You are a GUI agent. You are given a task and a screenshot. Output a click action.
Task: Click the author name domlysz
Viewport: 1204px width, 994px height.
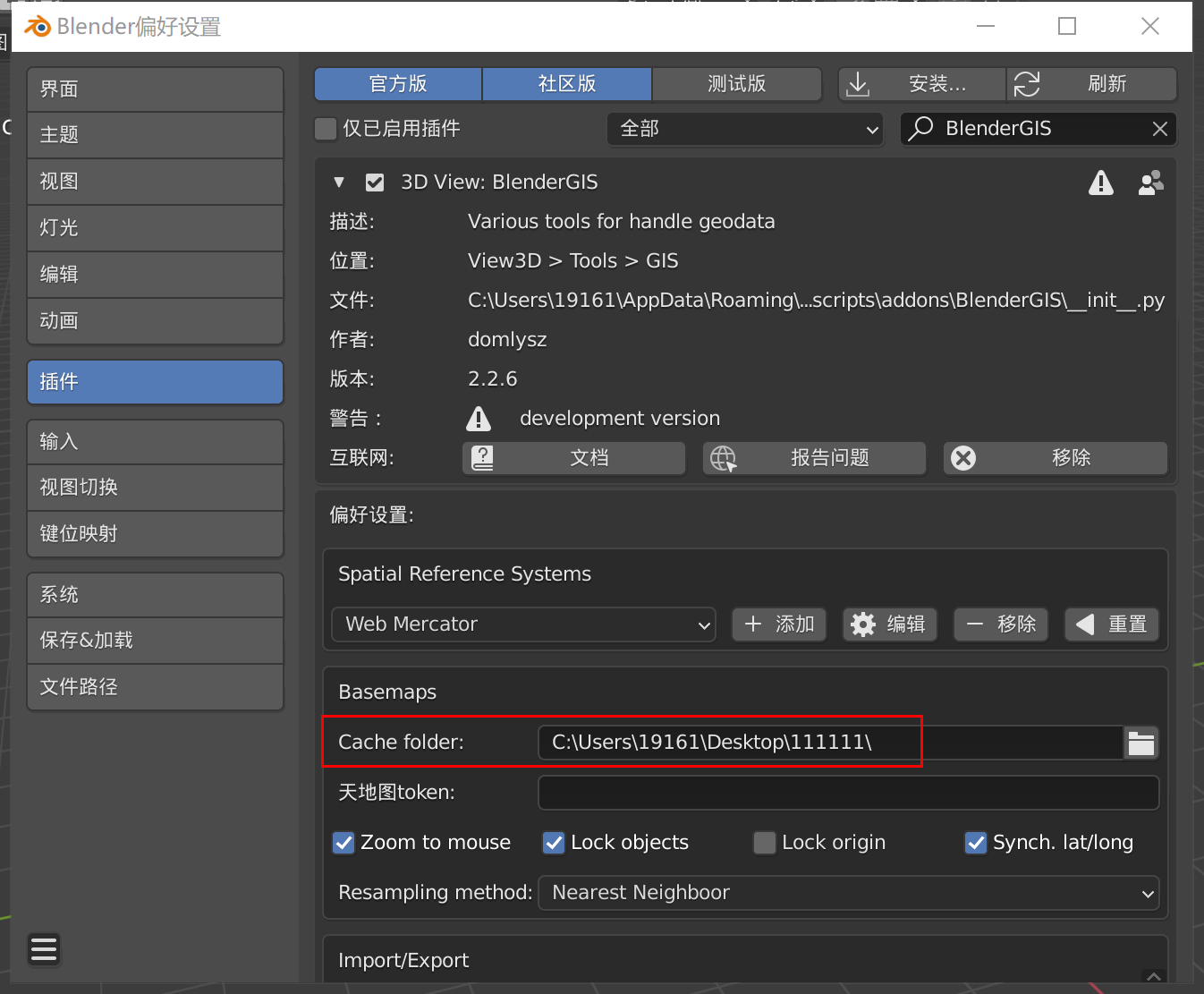coord(507,340)
